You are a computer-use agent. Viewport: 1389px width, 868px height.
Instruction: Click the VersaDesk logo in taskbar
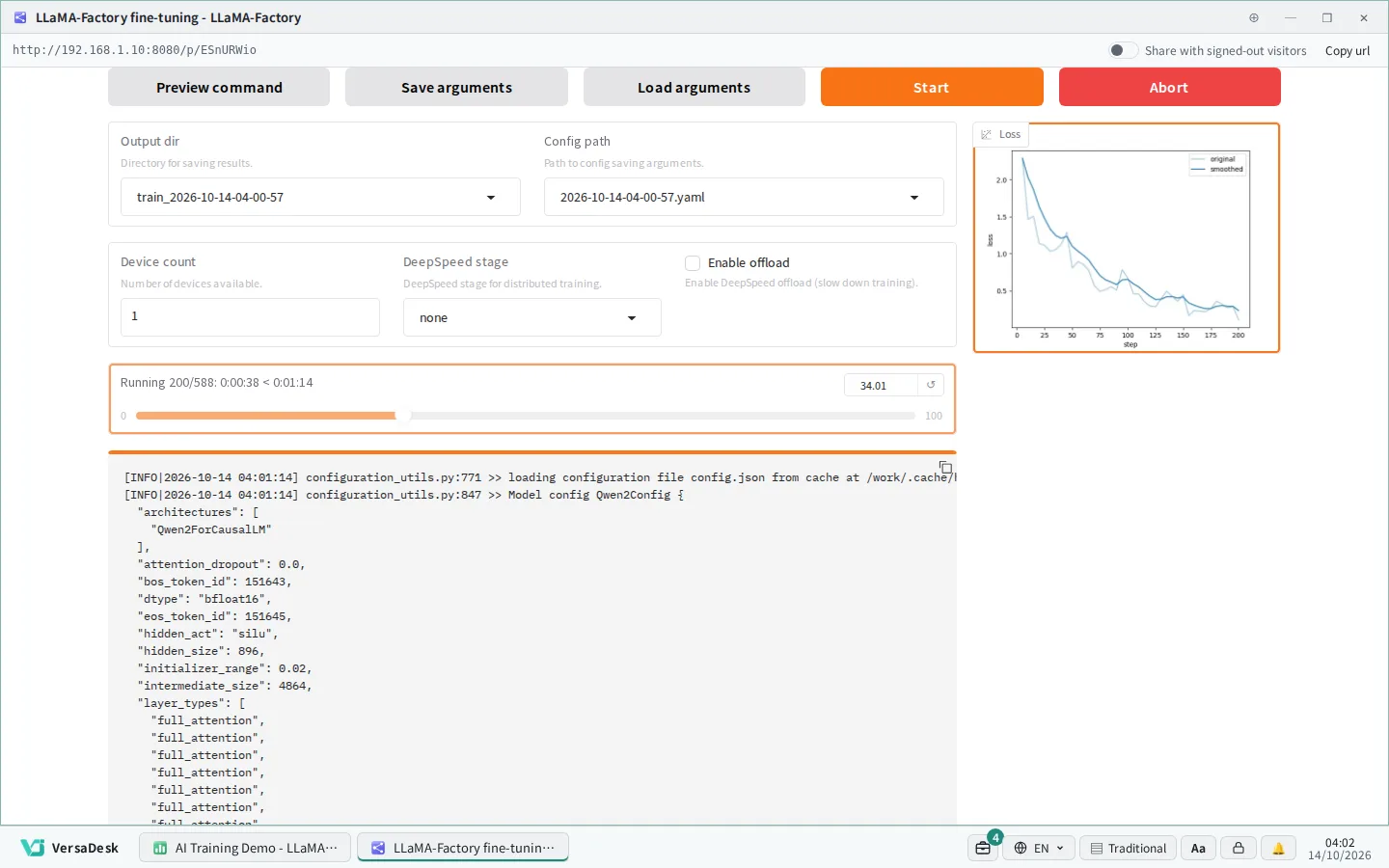pos(69,848)
